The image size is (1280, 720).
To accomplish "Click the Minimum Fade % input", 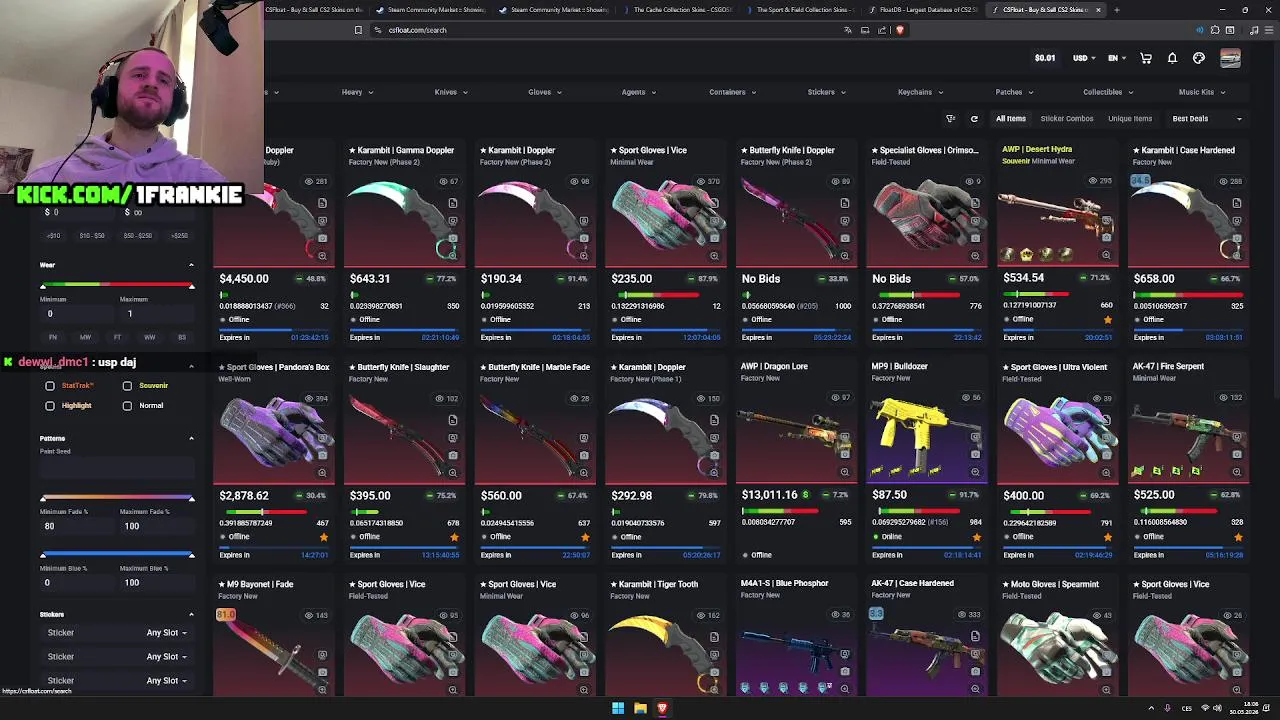I will (x=78, y=526).
